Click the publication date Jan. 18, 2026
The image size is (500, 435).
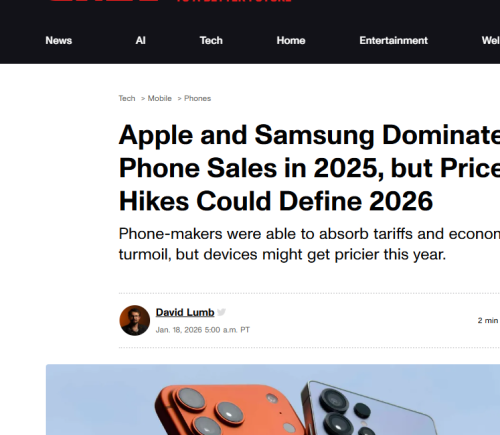203,330
